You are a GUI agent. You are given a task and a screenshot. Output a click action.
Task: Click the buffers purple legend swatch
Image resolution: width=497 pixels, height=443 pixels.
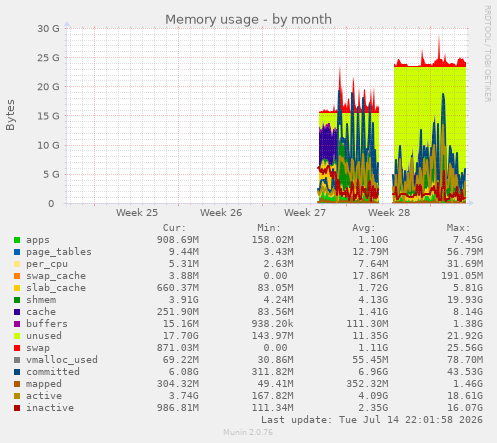click(x=17, y=324)
